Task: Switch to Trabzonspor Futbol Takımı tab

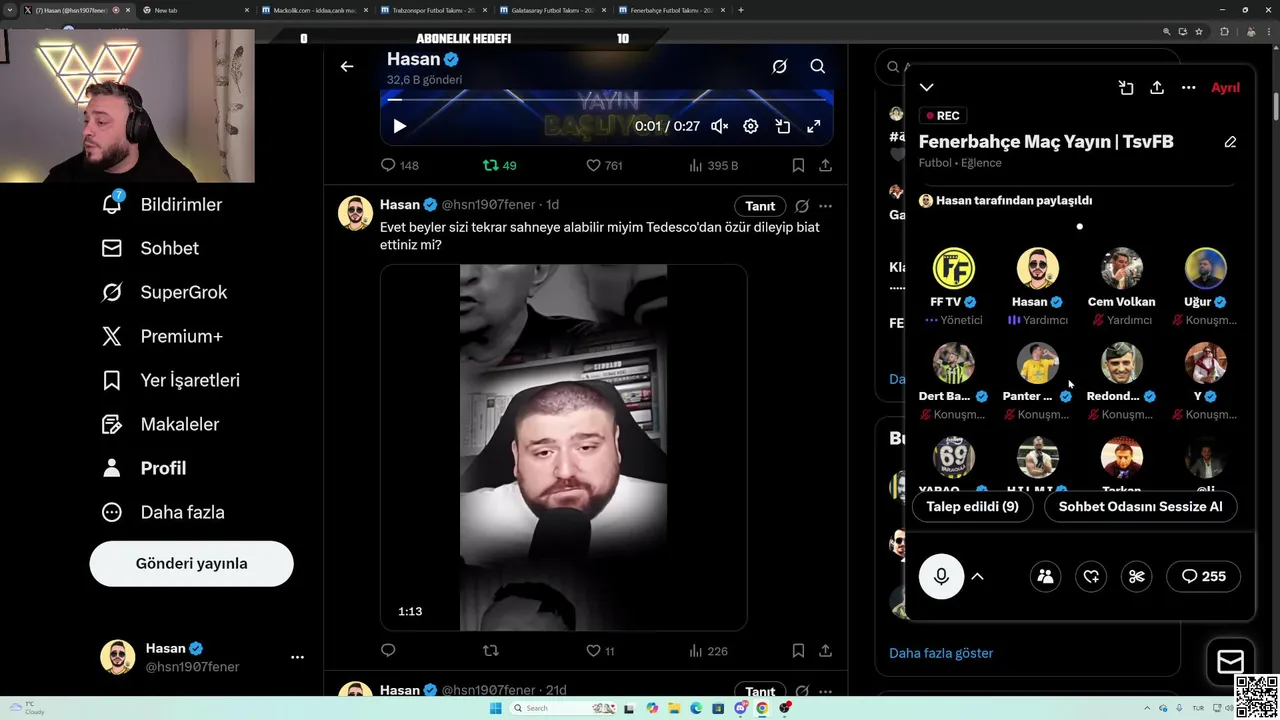Action: coord(432,10)
